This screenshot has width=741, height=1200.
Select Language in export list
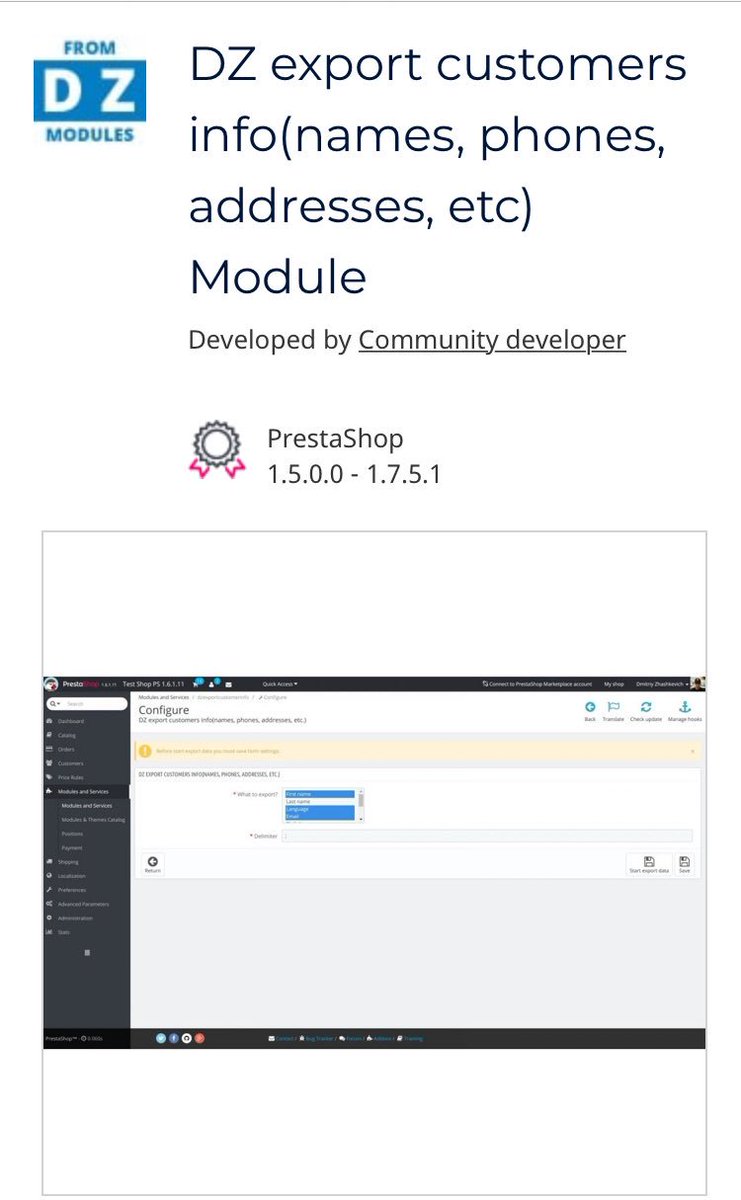[320, 808]
